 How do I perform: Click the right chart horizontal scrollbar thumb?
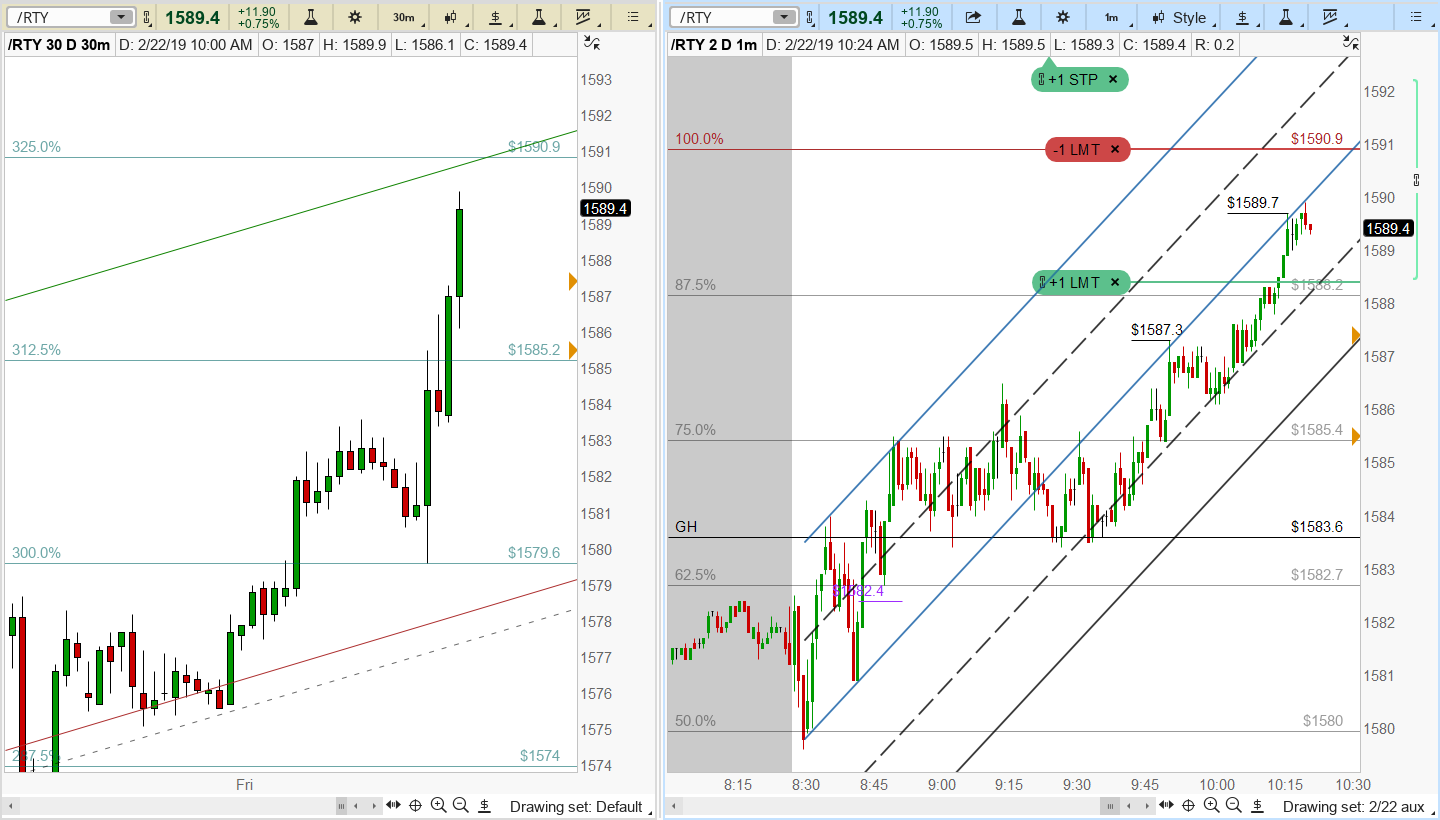coord(1111,806)
